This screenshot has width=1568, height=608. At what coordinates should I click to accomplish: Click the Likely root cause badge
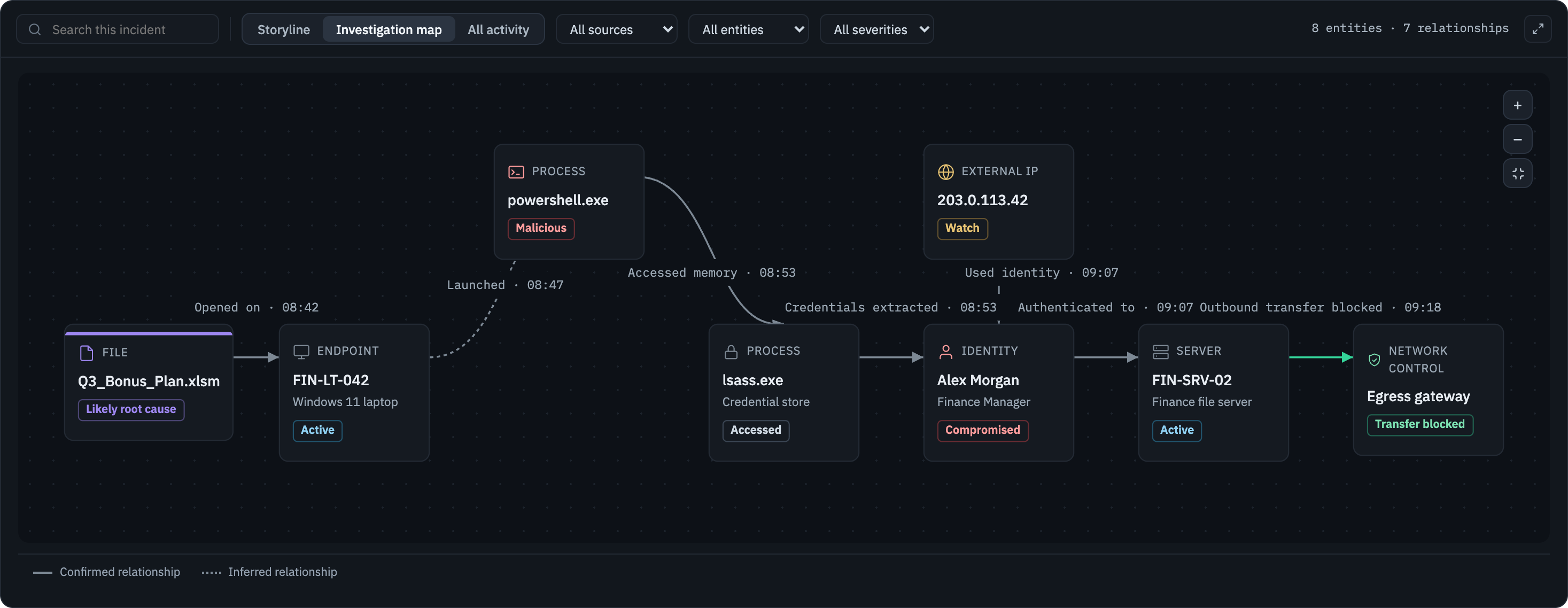[x=131, y=410]
